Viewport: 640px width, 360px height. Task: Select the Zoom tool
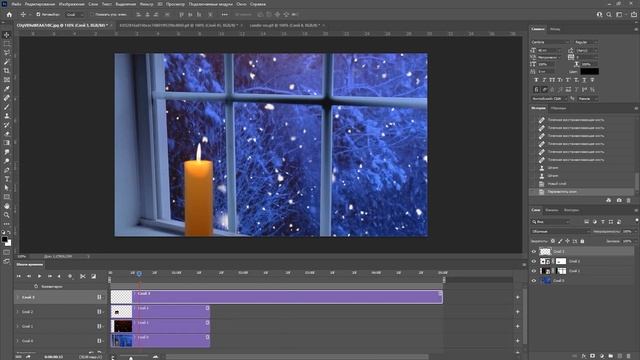(7, 215)
